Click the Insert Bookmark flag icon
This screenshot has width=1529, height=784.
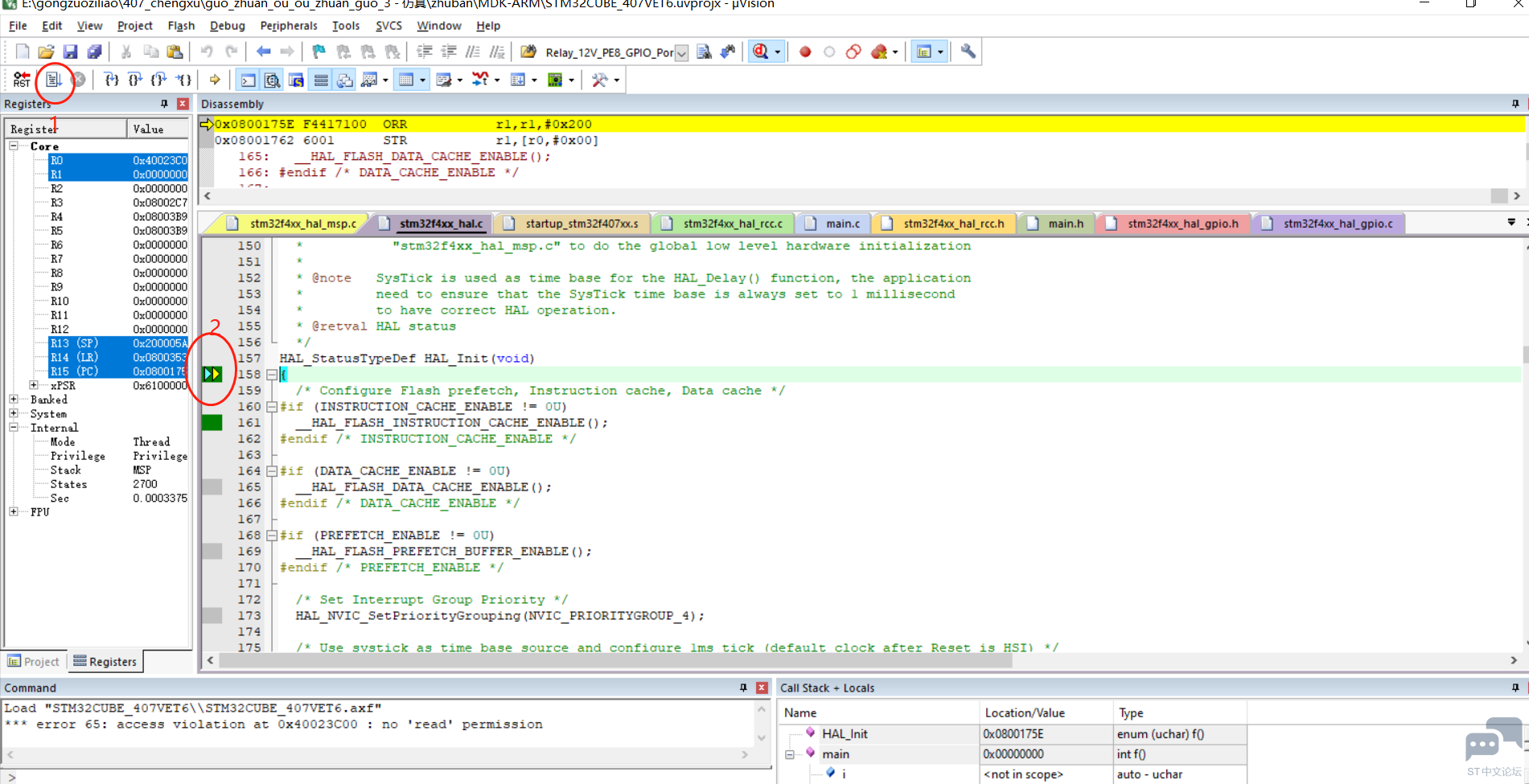(319, 51)
